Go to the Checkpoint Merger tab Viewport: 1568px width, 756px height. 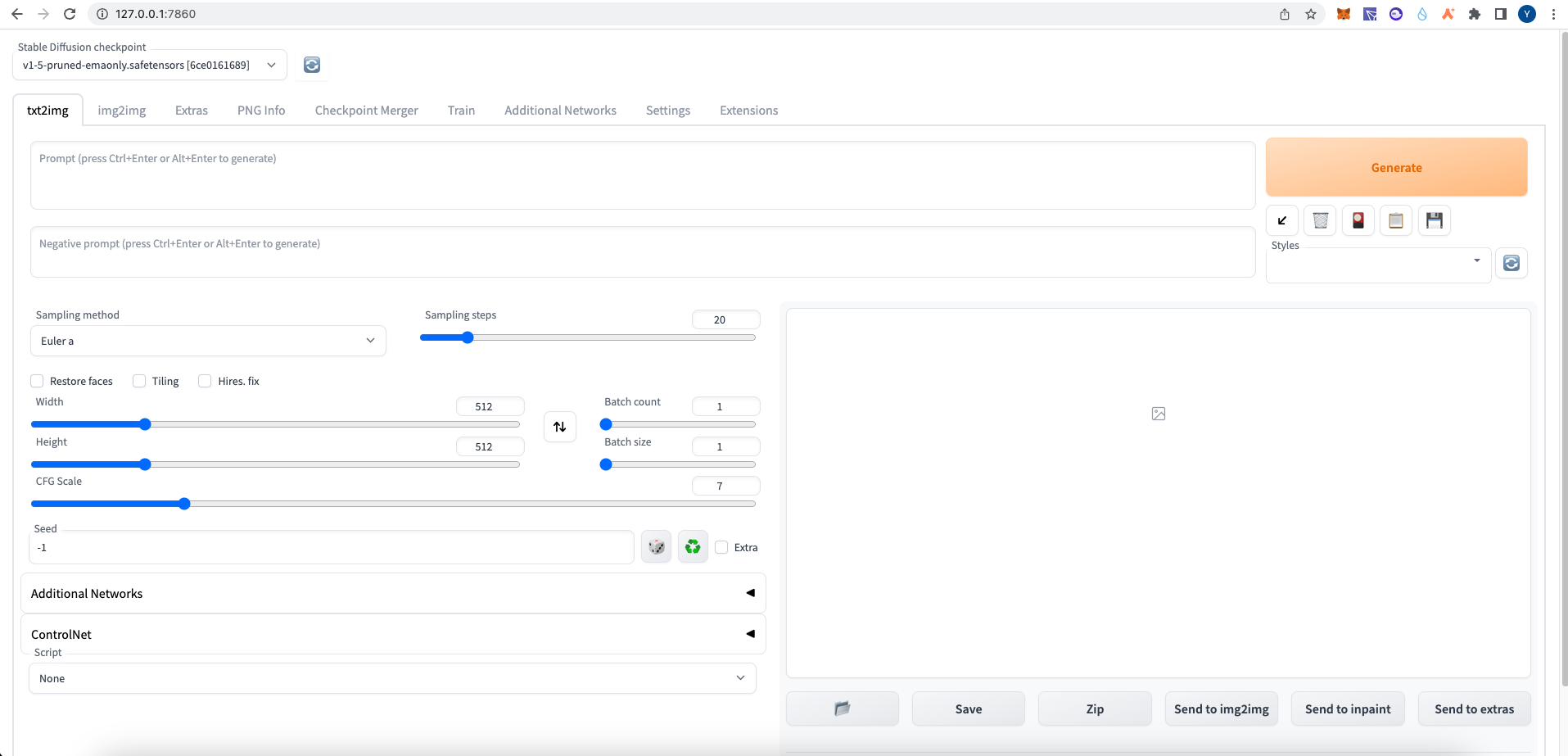367,111
